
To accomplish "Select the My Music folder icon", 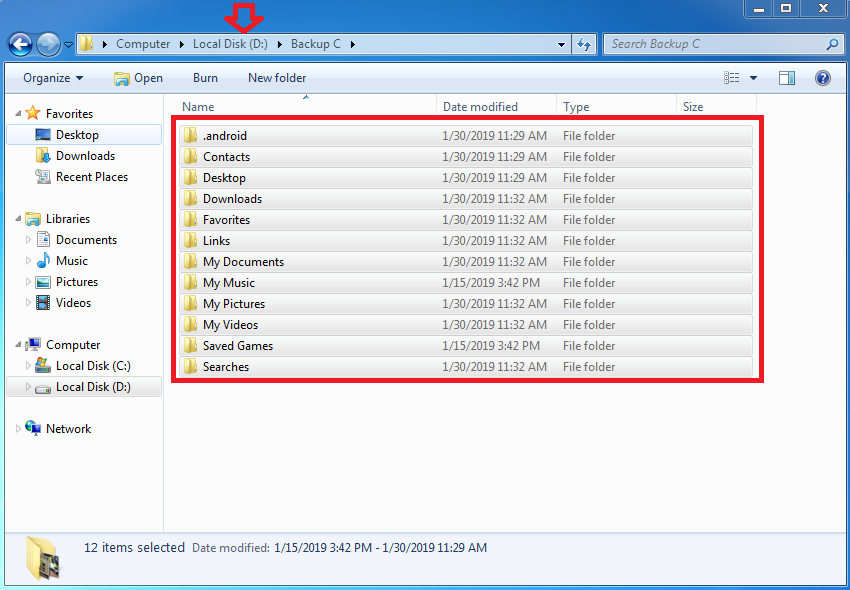I will [x=190, y=283].
